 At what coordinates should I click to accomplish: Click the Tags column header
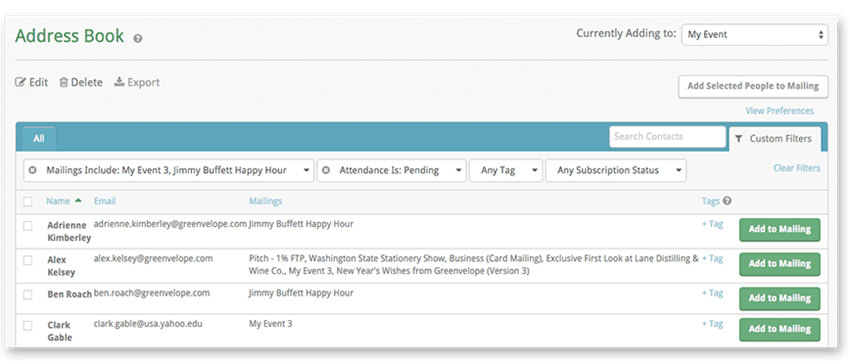click(x=711, y=201)
